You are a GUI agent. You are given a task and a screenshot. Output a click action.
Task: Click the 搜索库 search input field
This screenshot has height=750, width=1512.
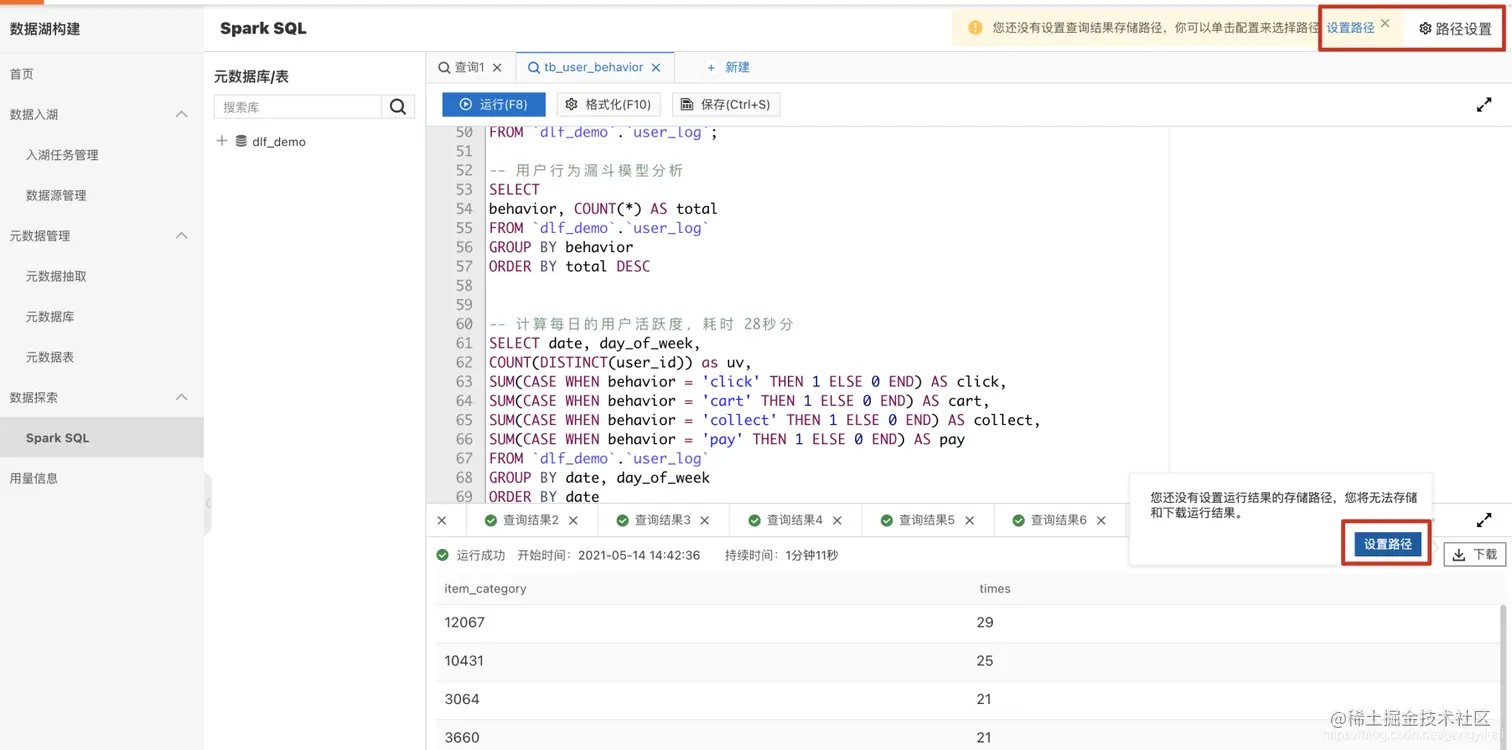tap(298, 107)
